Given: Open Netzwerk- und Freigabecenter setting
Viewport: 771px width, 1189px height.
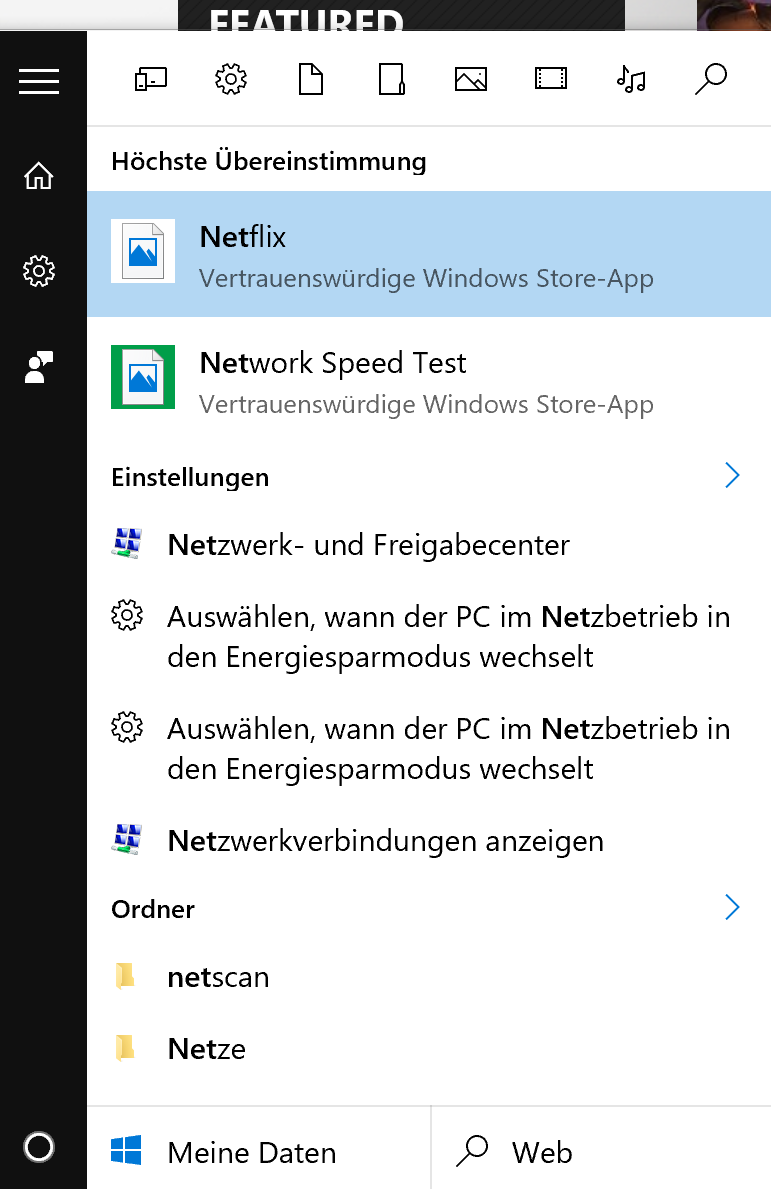Looking at the screenshot, I should coord(429,544).
